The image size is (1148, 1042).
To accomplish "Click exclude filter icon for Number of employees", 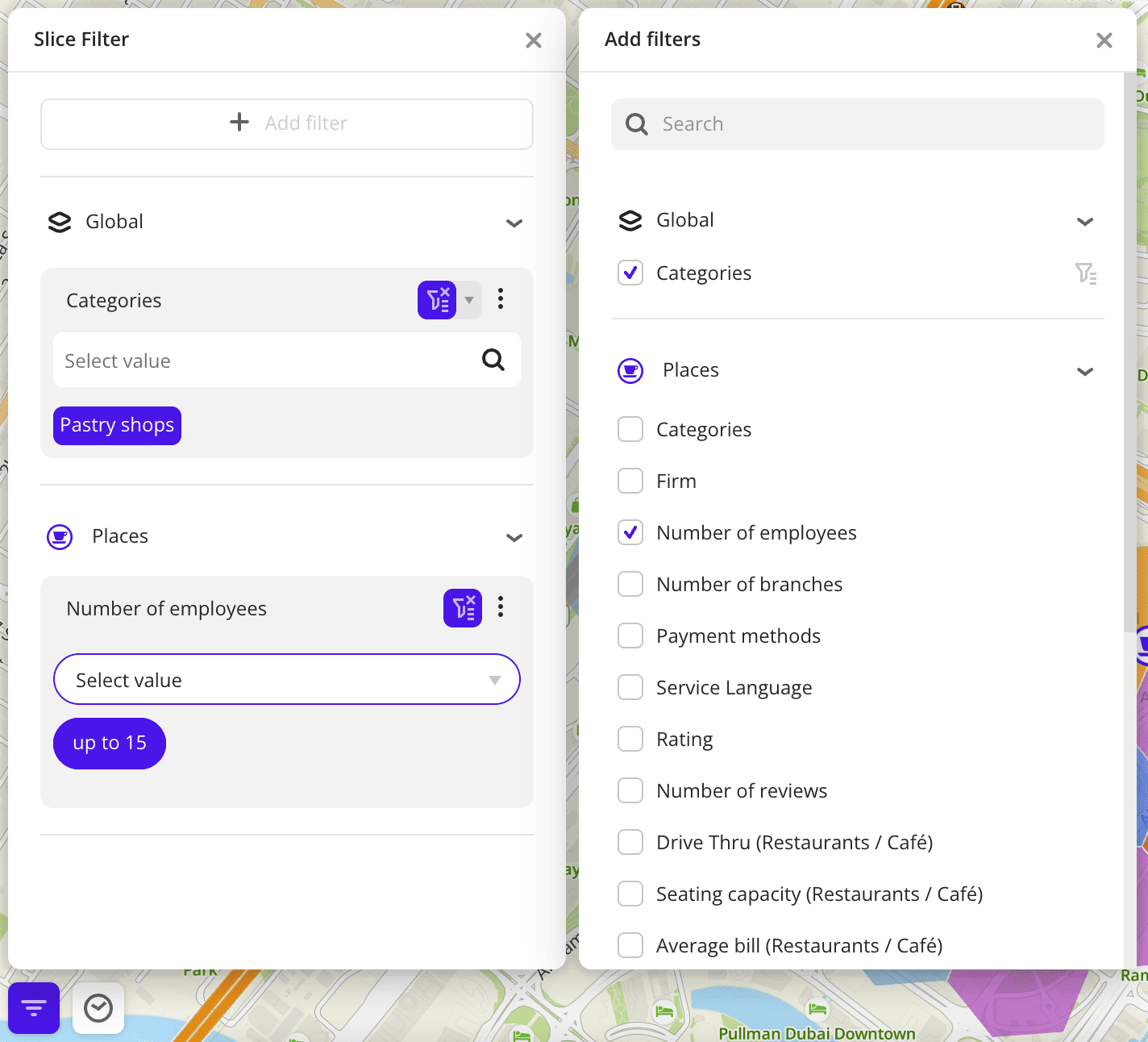I will click(463, 607).
